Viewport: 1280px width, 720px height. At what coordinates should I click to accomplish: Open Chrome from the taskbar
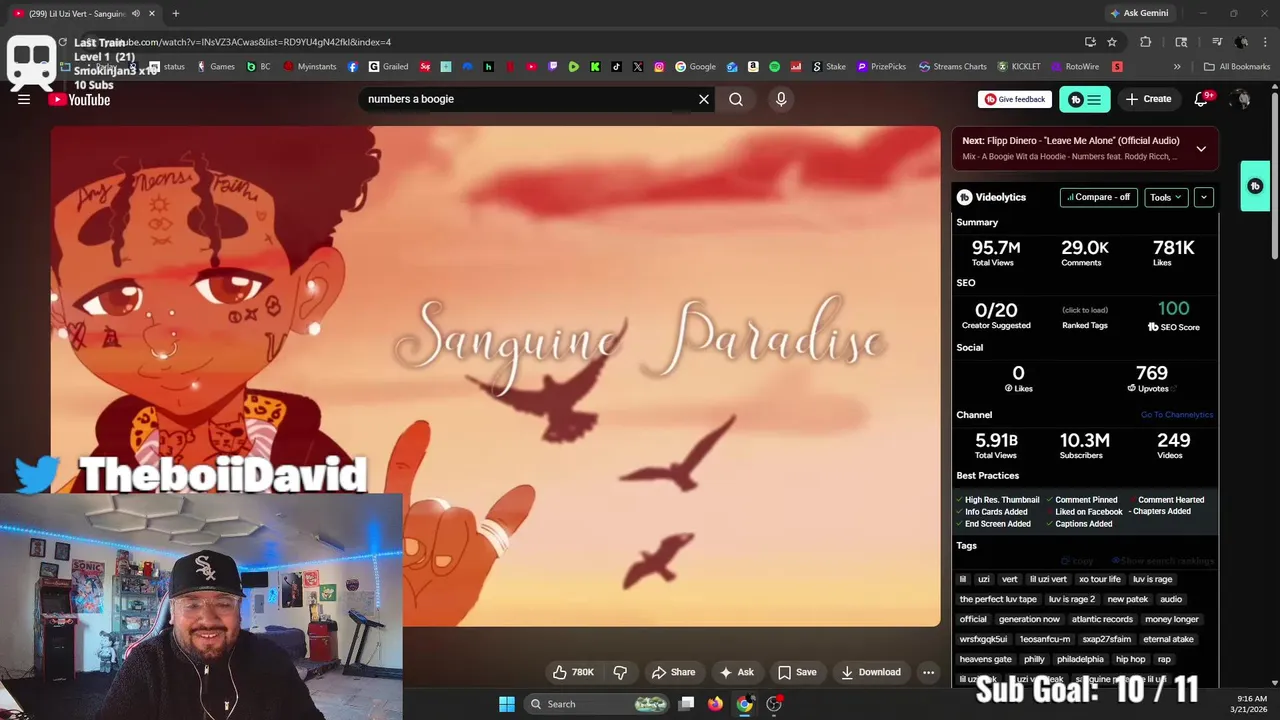(x=744, y=704)
